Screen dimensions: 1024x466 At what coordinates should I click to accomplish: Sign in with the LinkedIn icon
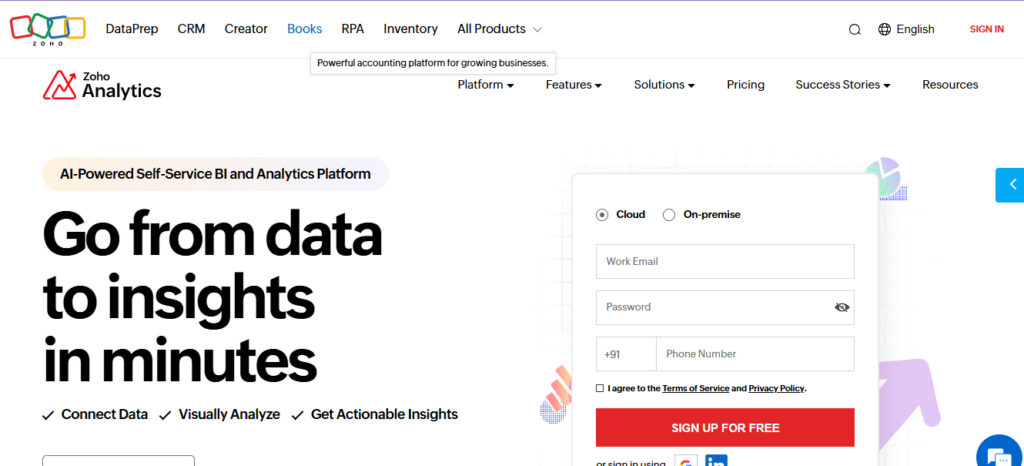716,461
